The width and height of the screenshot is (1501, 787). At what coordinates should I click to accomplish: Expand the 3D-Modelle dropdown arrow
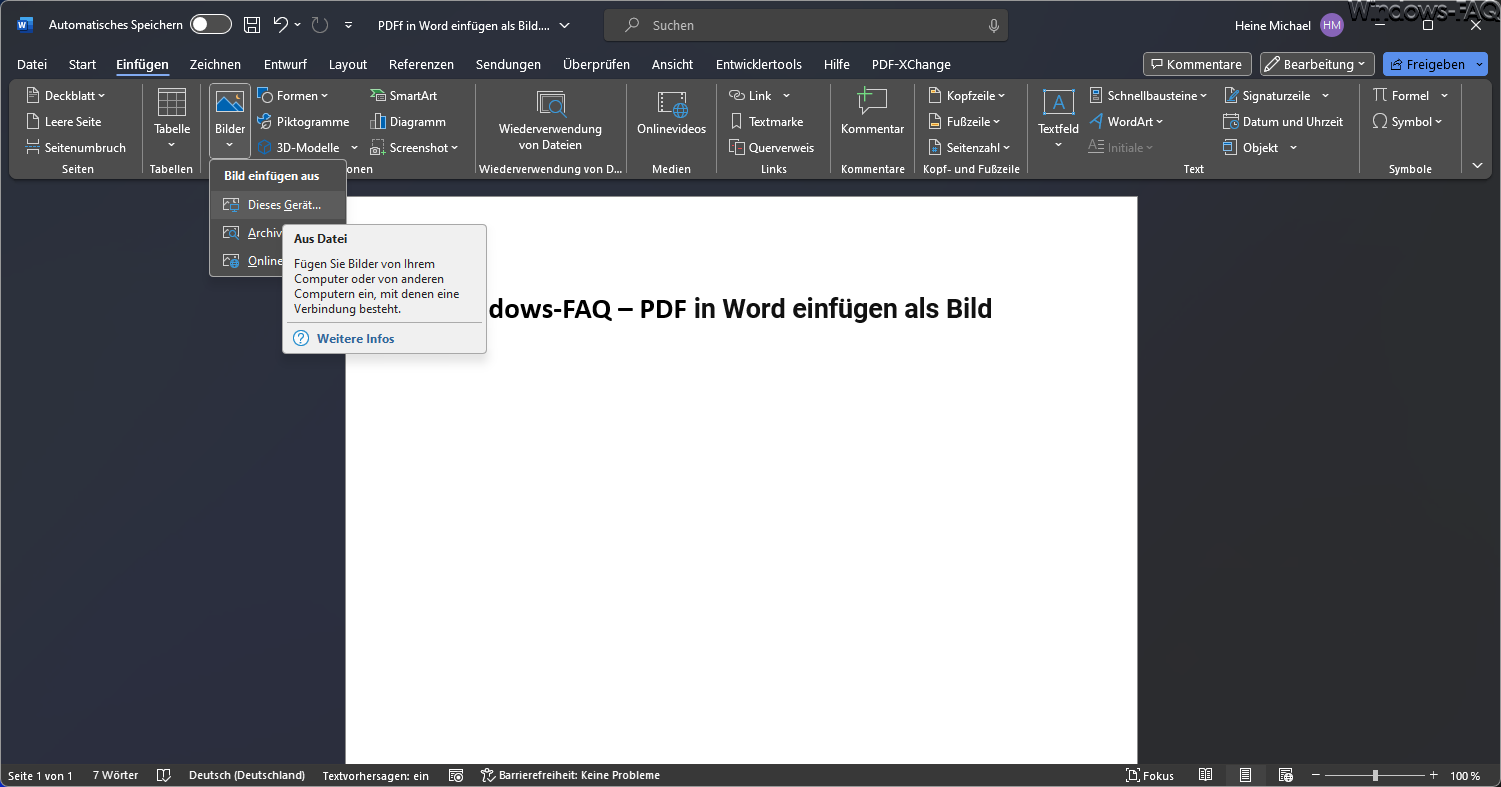354,148
